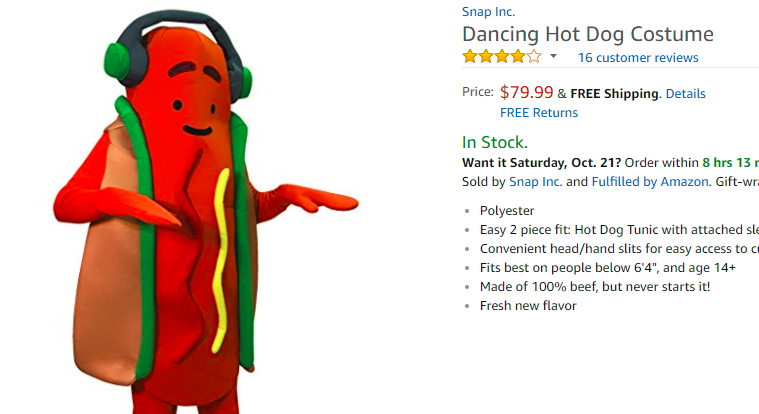This screenshot has width=759, height=414.
Task: Click the Fresh new flavor bullet
Action: click(528, 306)
